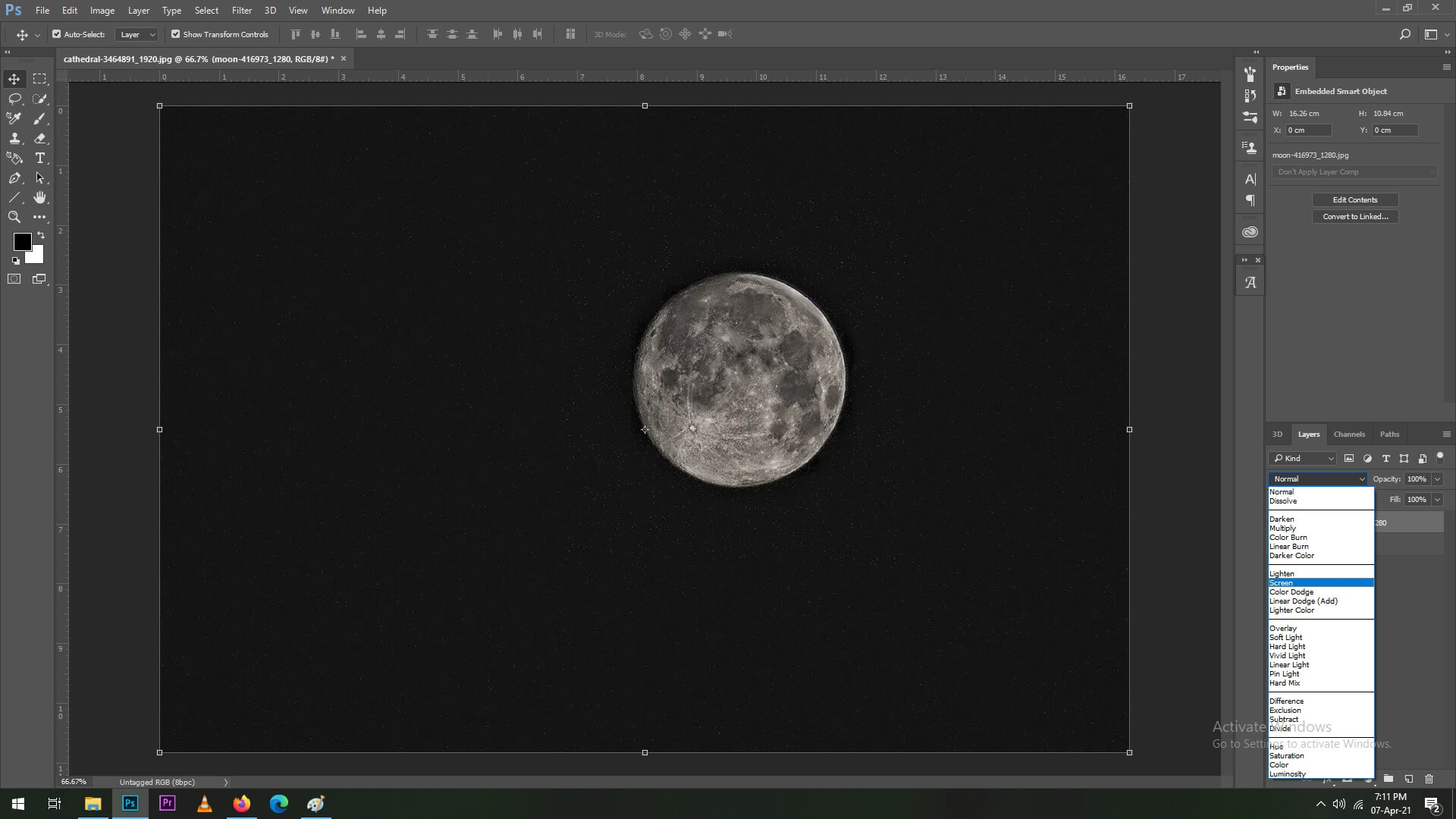1456x819 pixels.
Task: Select the Path Selection tool
Action: [39, 177]
